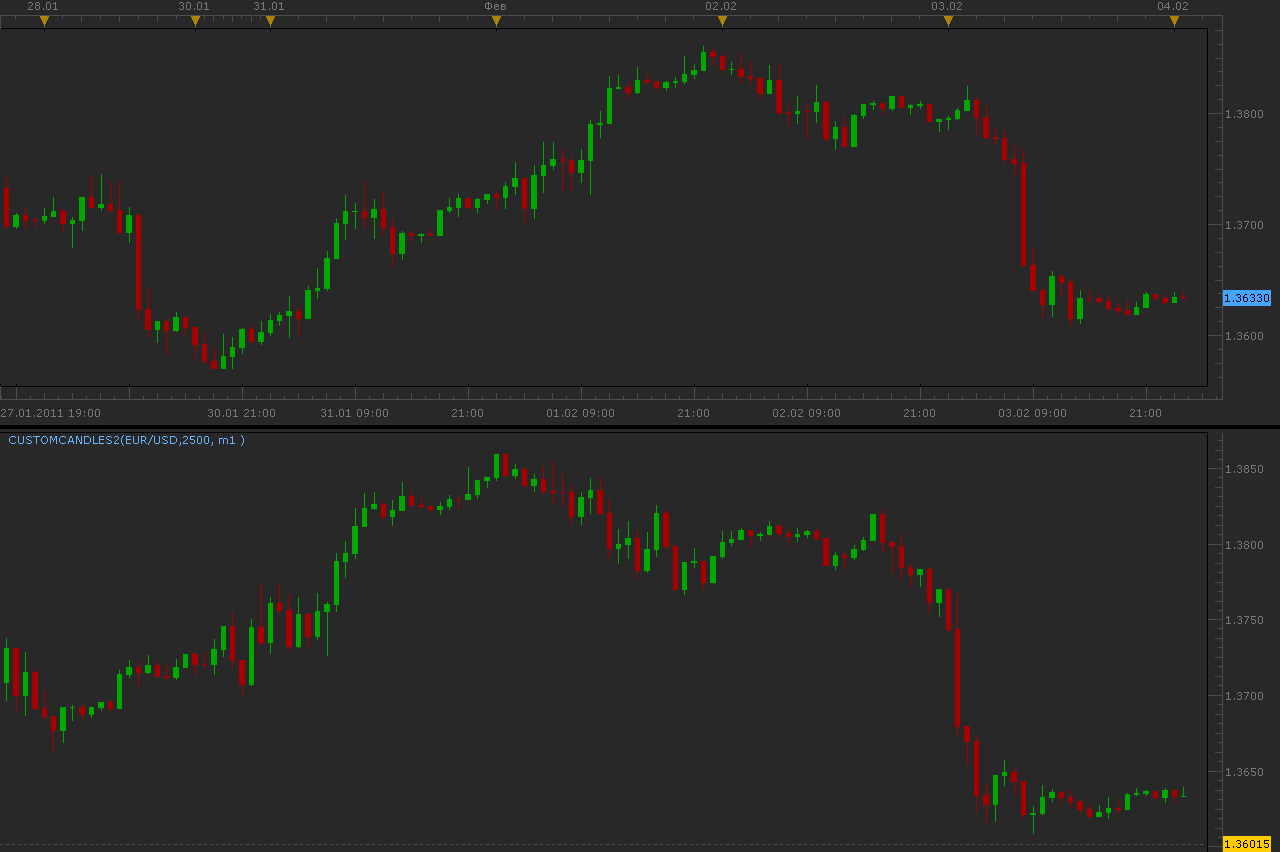
Task: Click 1.3800 on the upper chart price scale
Action: pyautogui.click(x=1245, y=114)
